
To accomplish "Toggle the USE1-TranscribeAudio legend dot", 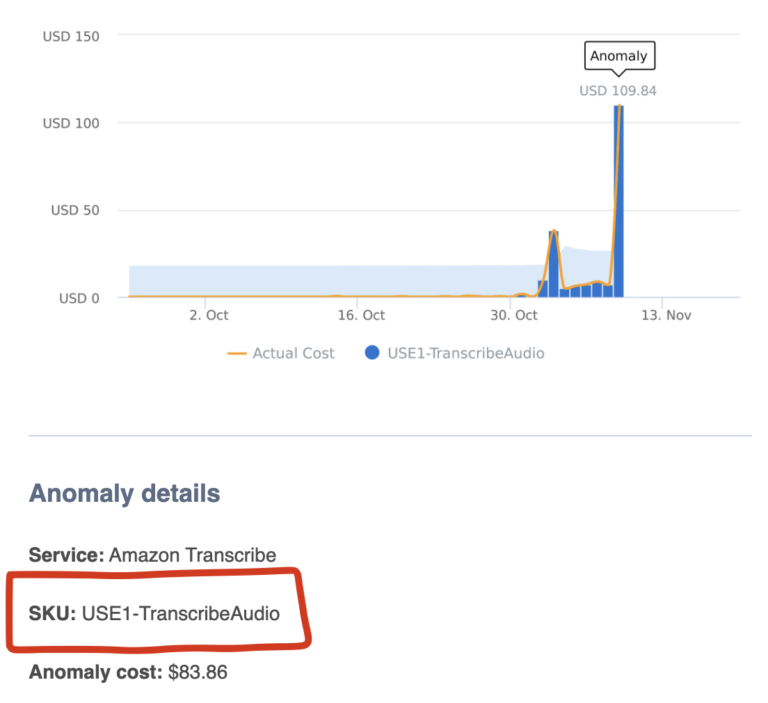I will [x=372, y=353].
